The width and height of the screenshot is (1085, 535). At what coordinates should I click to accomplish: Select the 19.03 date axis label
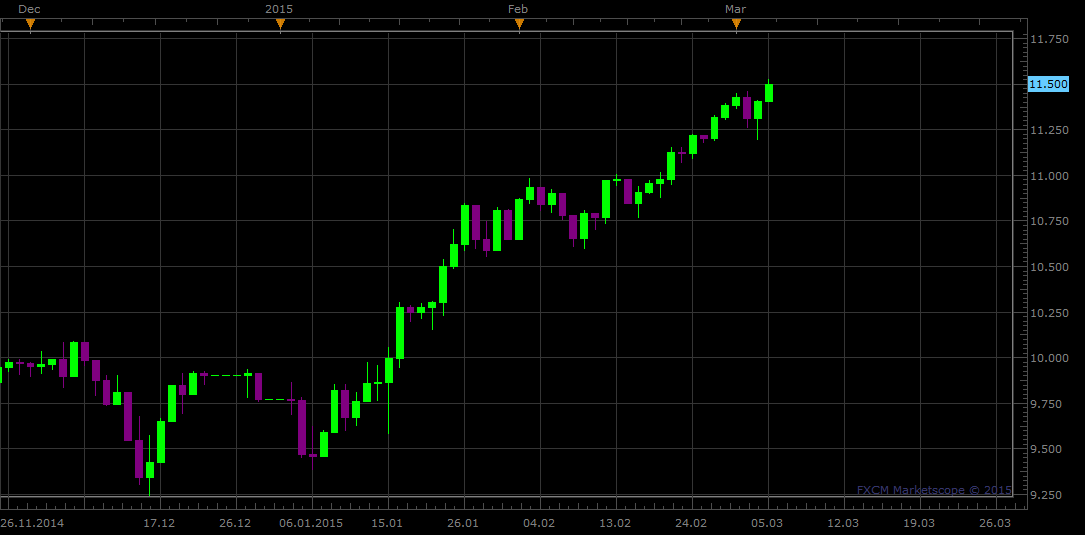(x=919, y=523)
